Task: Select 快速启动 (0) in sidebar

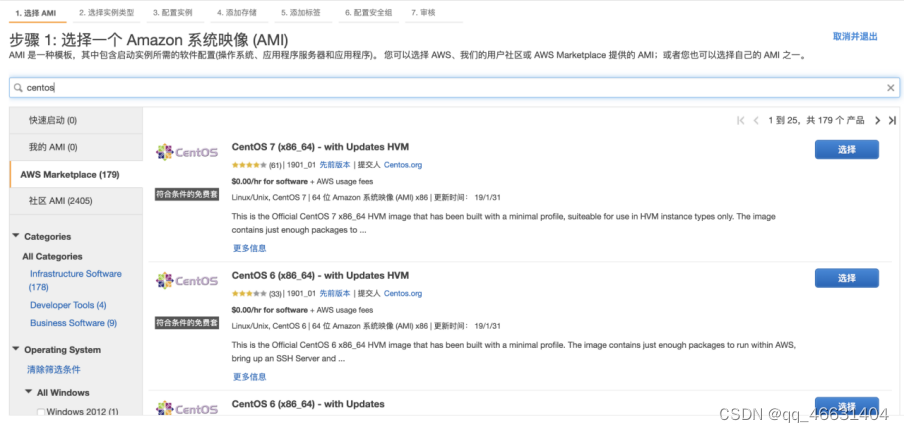Action: [76, 120]
